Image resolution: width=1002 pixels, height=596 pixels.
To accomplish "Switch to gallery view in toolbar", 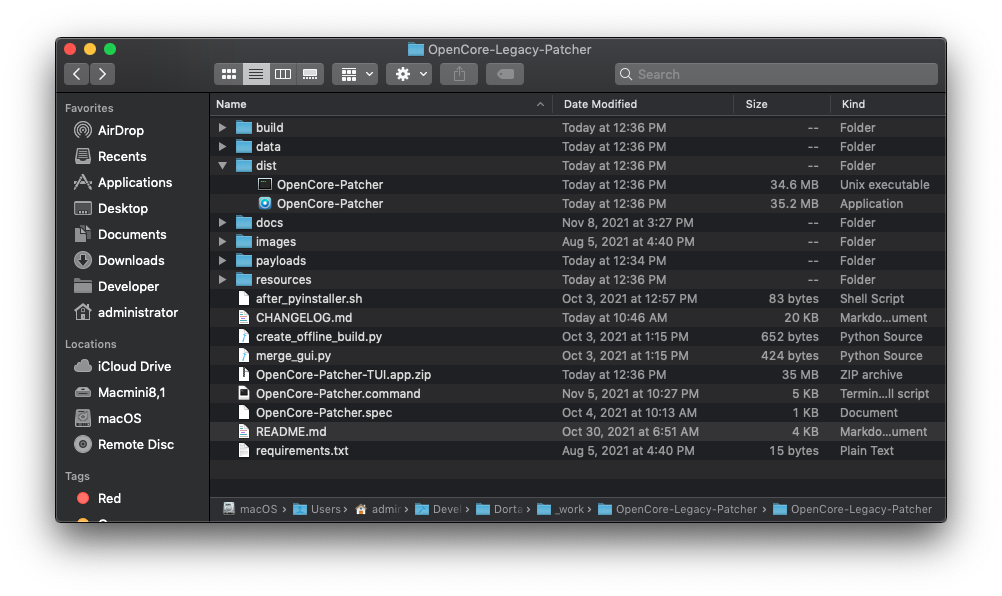I will tap(310, 74).
